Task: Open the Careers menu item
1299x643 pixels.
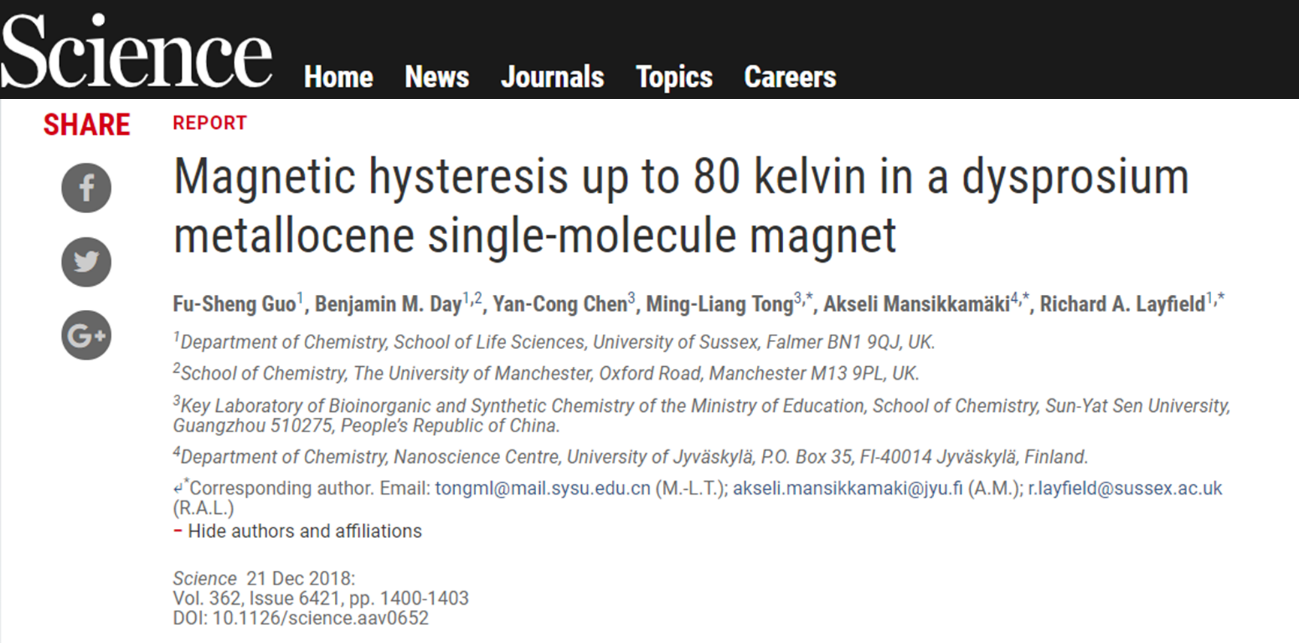Action: [x=790, y=77]
